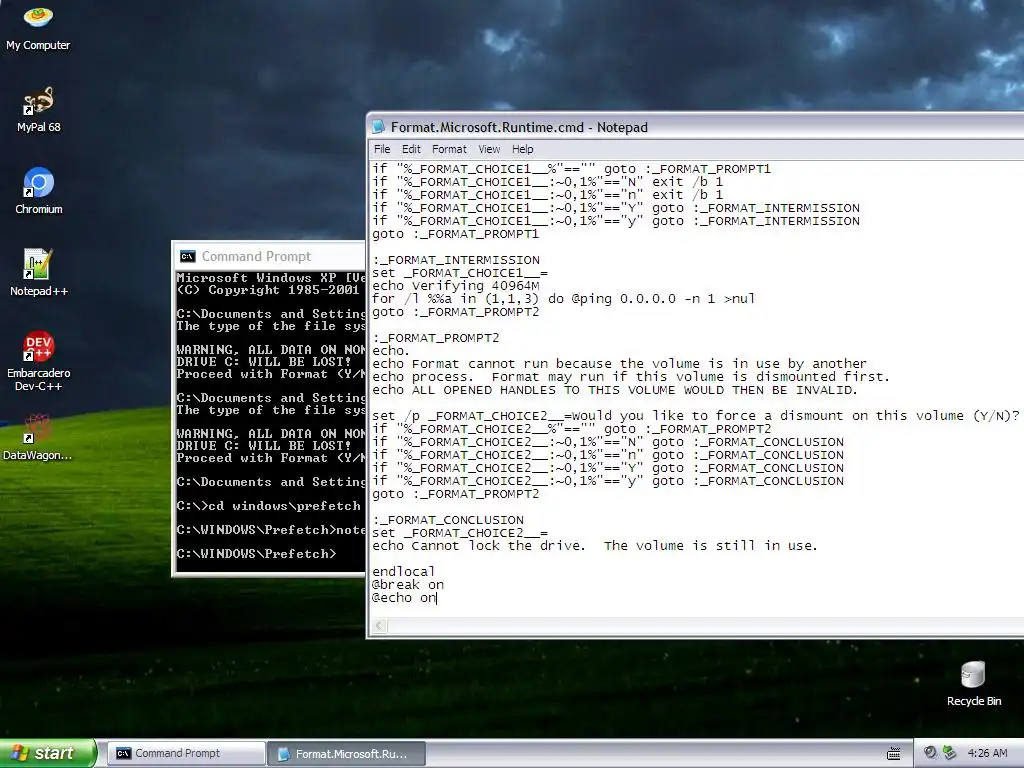Screen dimensions: 1024x768
Task: Select the DataWagon desktop shortcut
Action: pos(38,438)
